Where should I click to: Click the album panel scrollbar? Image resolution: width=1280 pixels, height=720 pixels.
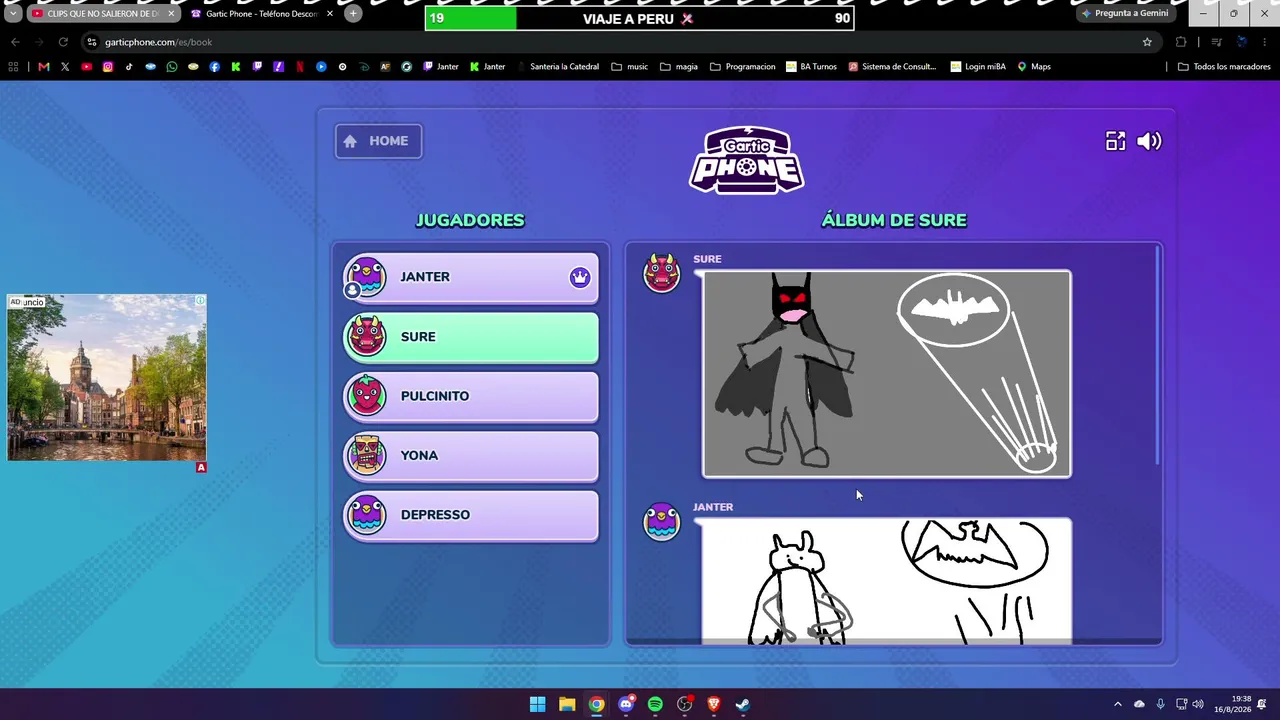1157,355
